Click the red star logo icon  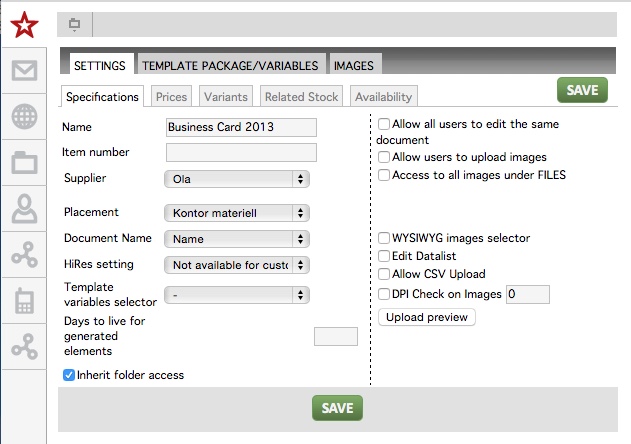[25, 25]
